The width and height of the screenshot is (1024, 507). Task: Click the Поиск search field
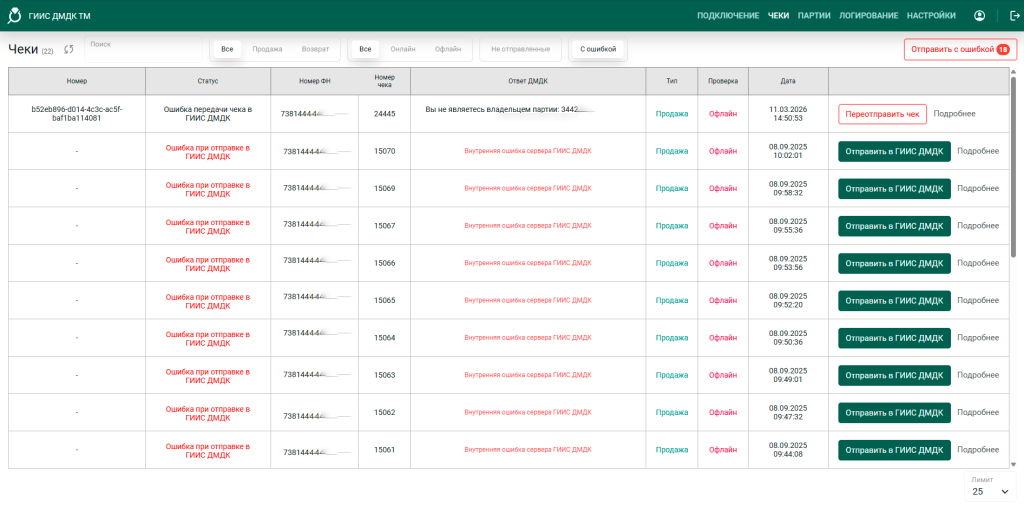click(140, 50)
